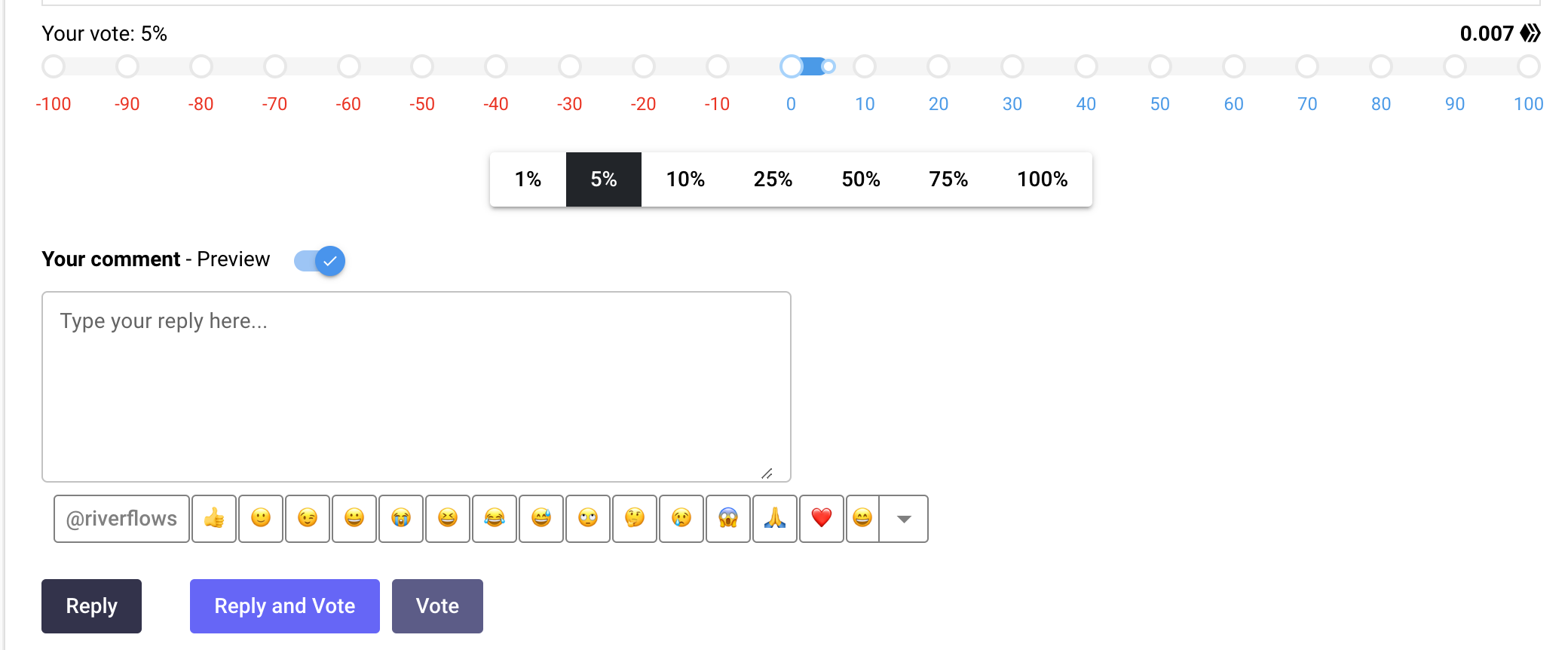Screen dimensions: 1568x650
Task: Insert the screaming face emoji
Action: (728, 519)
